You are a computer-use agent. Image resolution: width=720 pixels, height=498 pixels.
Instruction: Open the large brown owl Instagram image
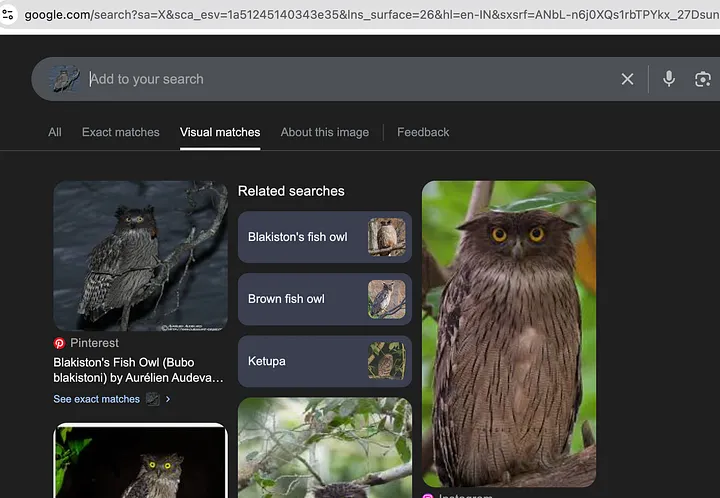coord(509,334)
